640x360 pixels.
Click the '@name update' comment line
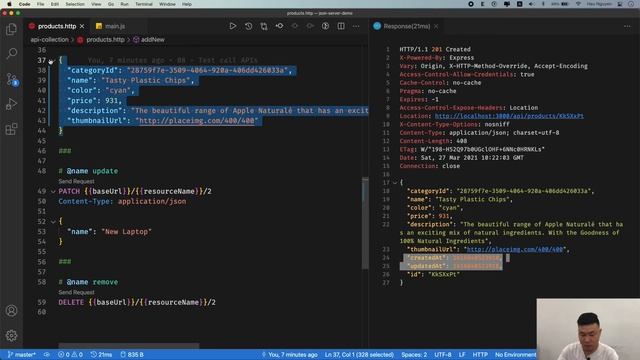(x=88, y=171)
